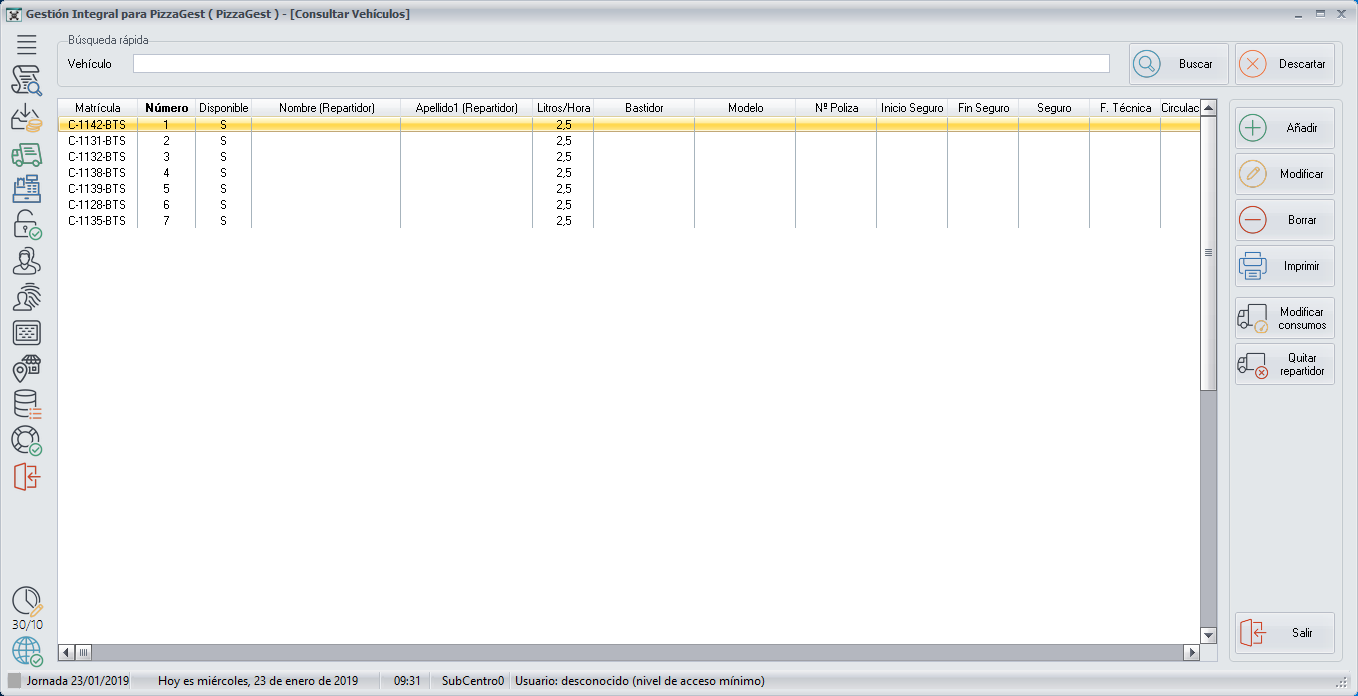This screenshot has height=696, width=1358.
Task: Click the red exit door sidebar icon
Action: [26, 476]
